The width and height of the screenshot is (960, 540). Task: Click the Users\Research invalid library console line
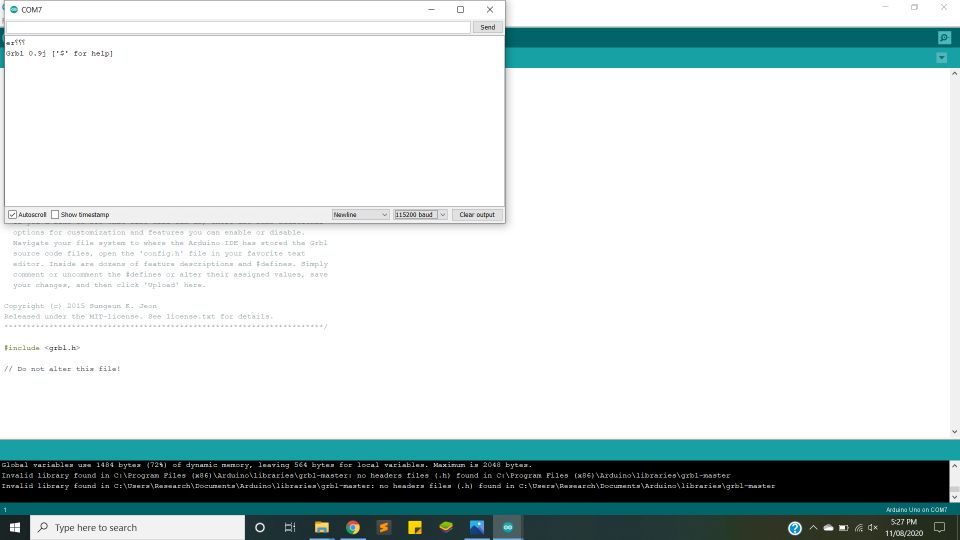tap(388, 486)
